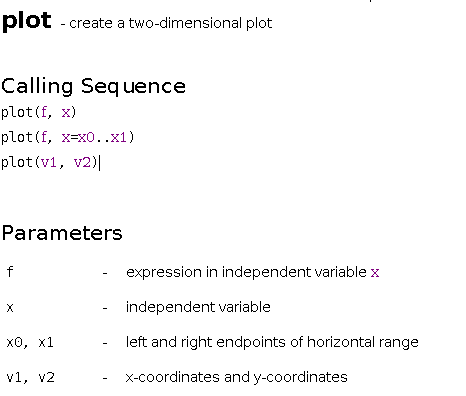Click the bold "plot" title heading
This screenshot has height=396, width=466.
(27, 22)
